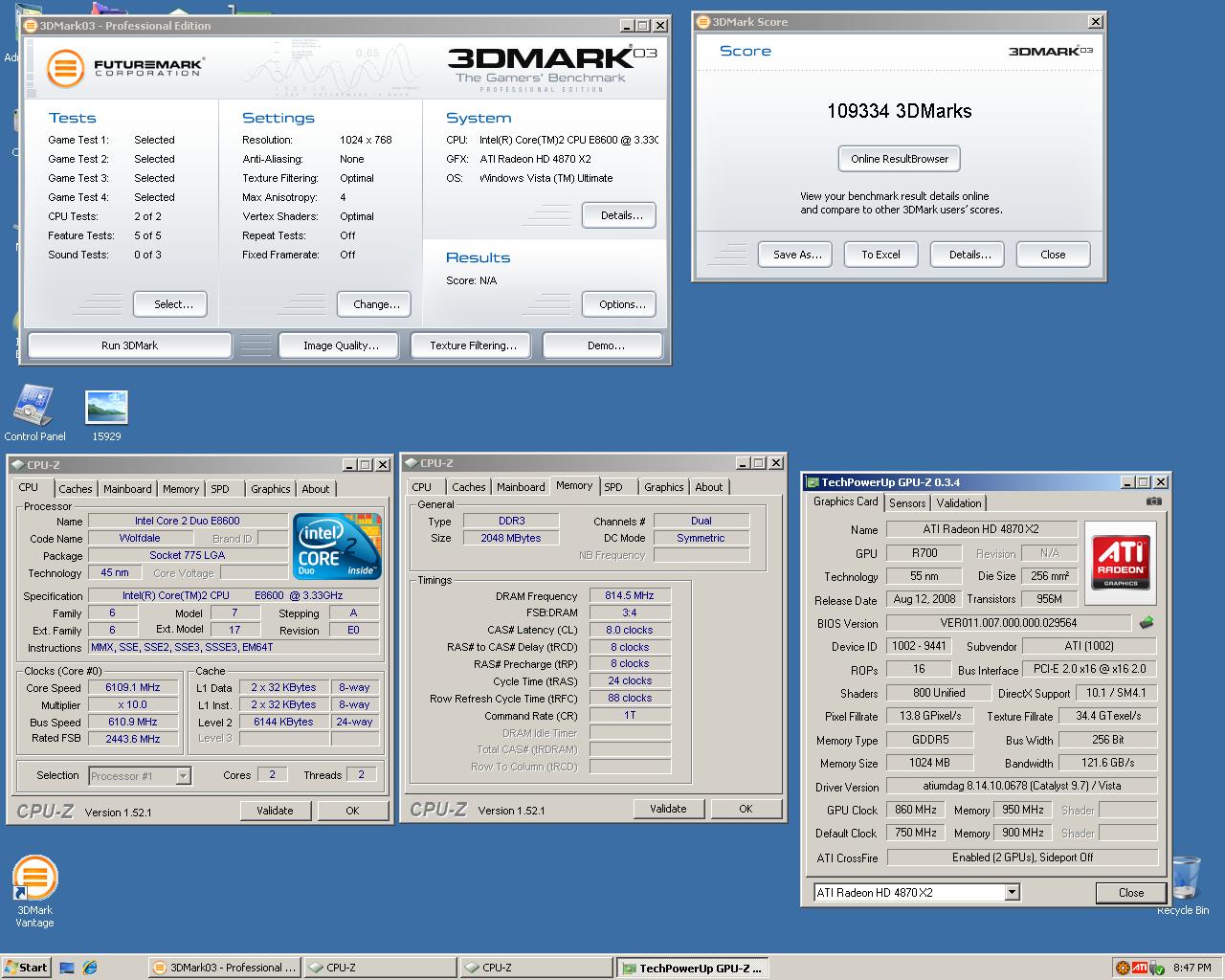Click the Demo... button in 3DMark03

coord(603,345)
